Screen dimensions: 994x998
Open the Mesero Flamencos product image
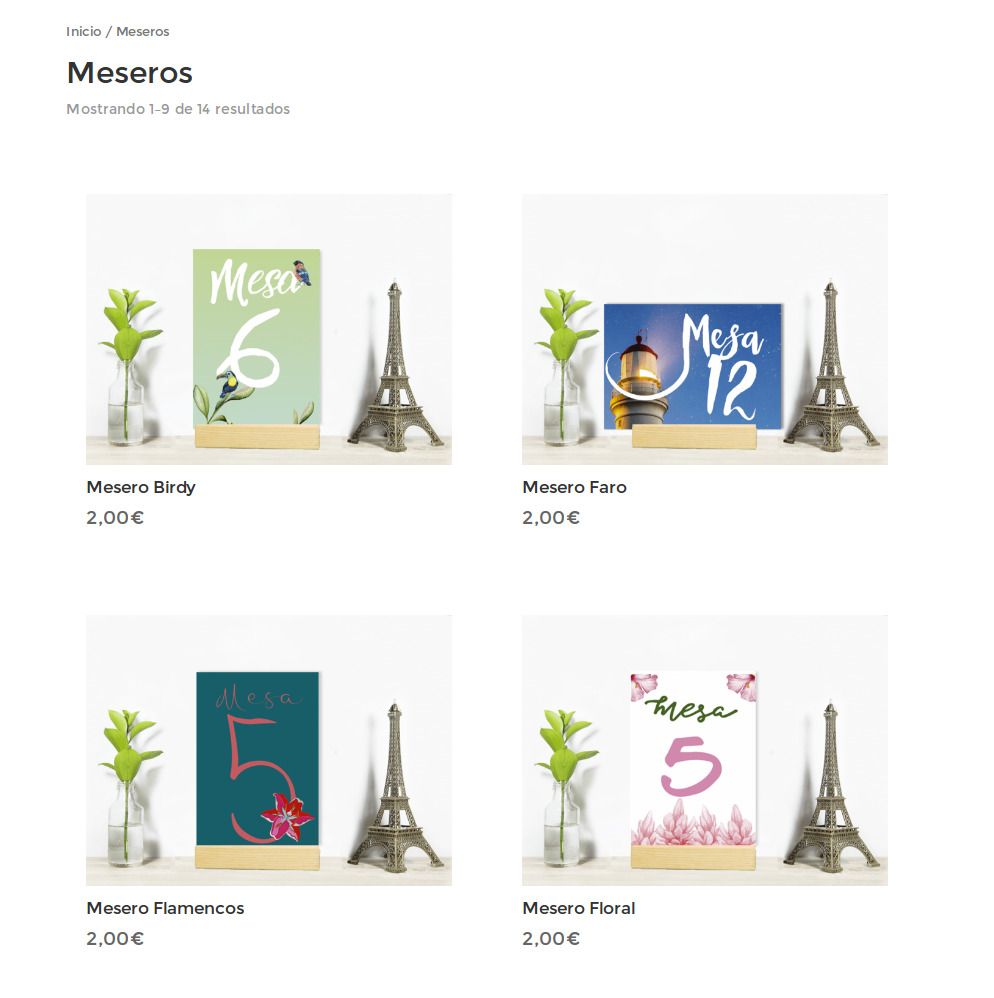coord(269,750)
